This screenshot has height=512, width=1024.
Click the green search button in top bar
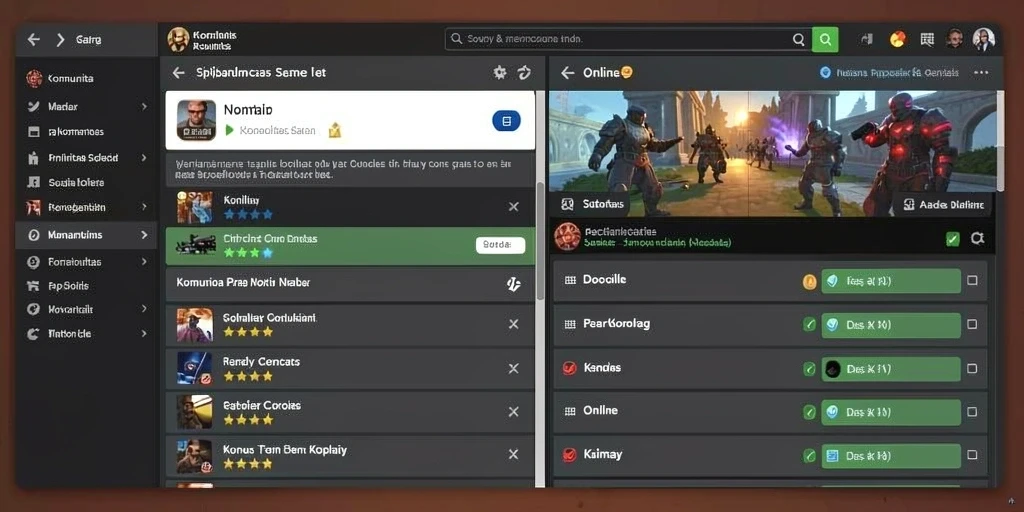coord(825,39)
